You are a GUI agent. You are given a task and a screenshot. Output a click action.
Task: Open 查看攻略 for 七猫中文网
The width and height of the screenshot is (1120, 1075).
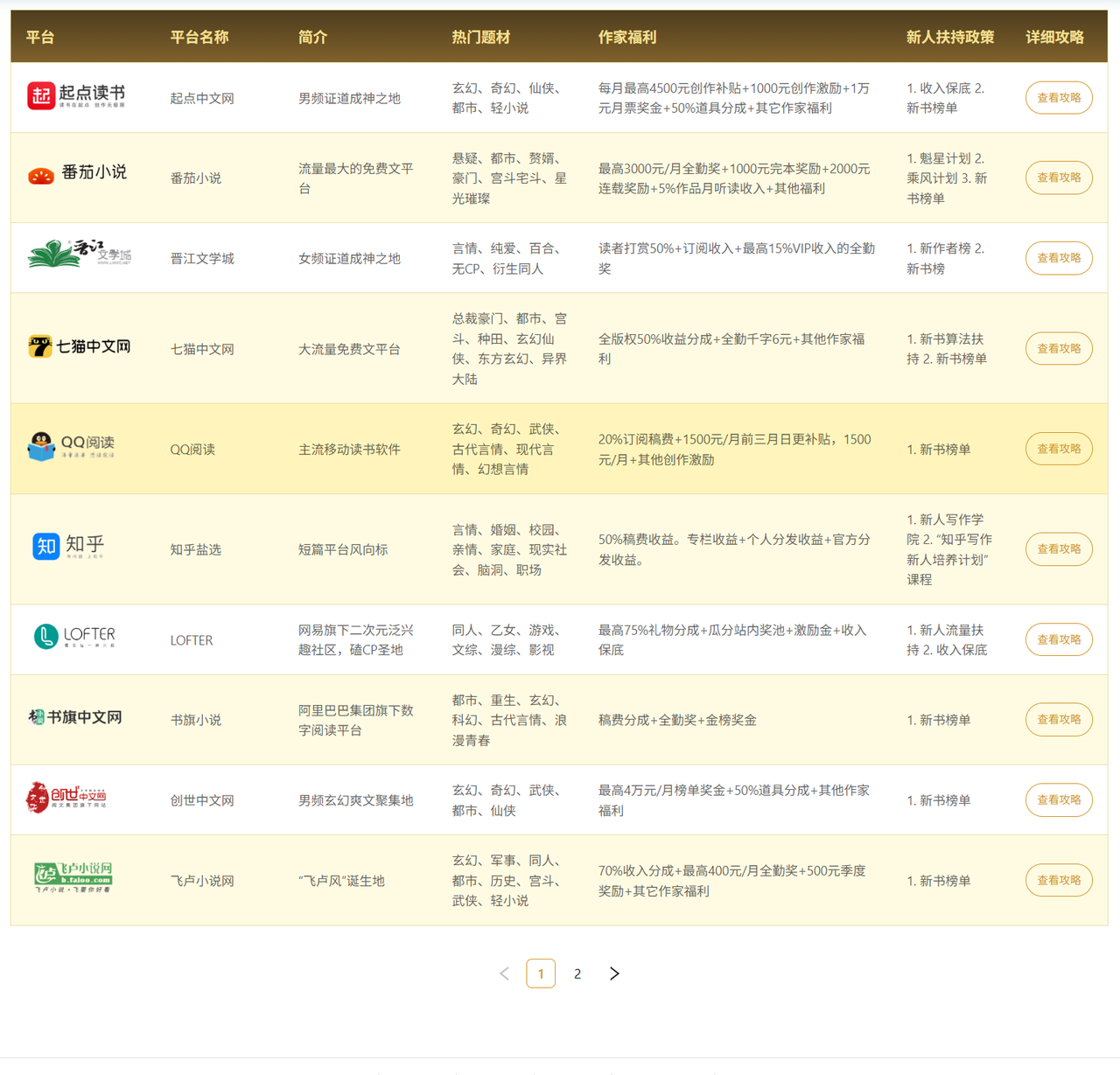click(1059, 348)
